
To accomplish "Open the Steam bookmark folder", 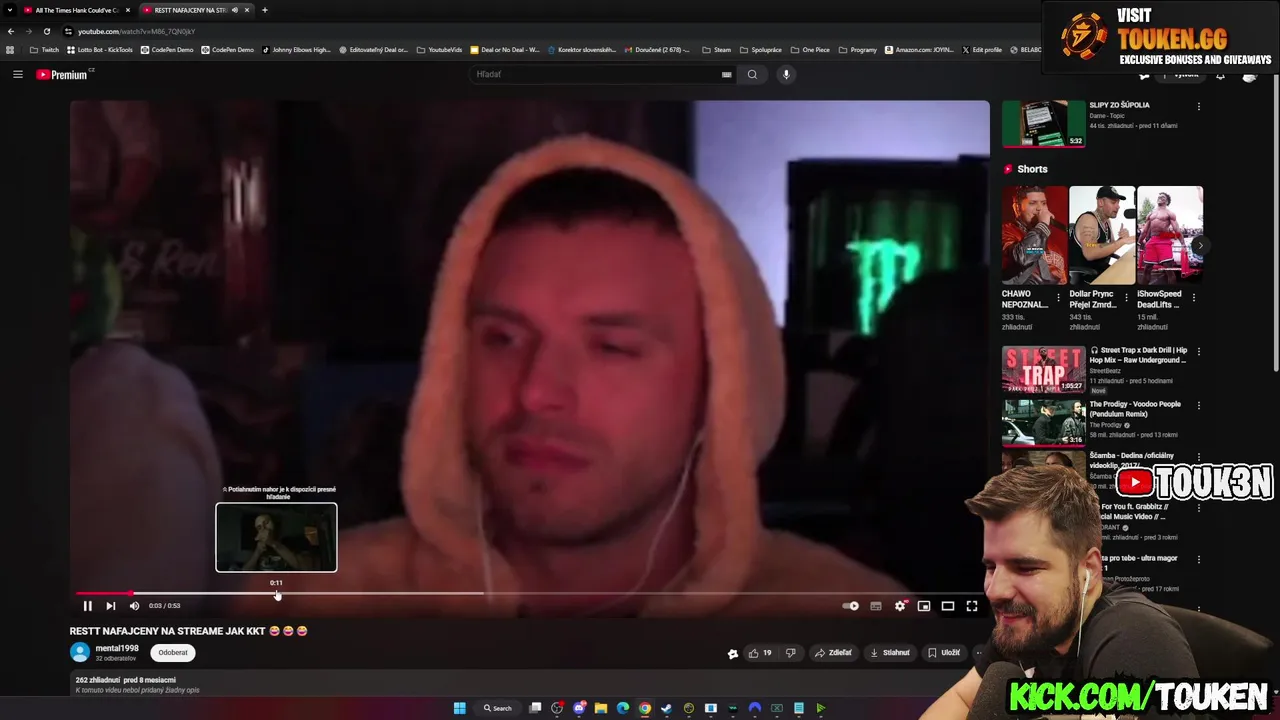I will click(716, 50).
